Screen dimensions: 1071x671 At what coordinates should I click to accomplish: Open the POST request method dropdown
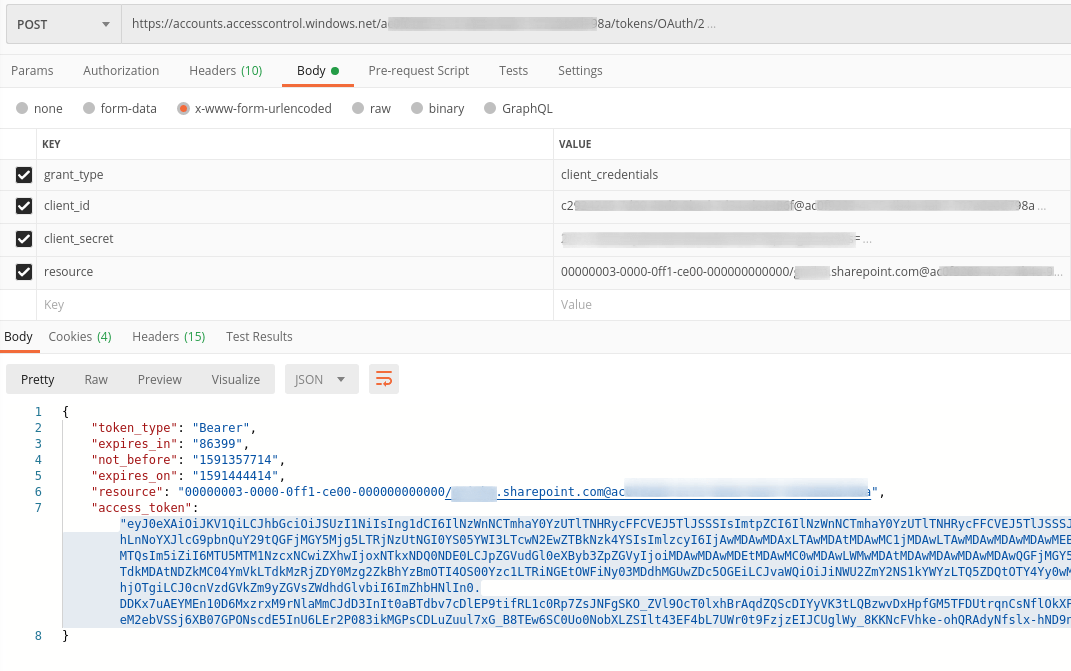62,24
